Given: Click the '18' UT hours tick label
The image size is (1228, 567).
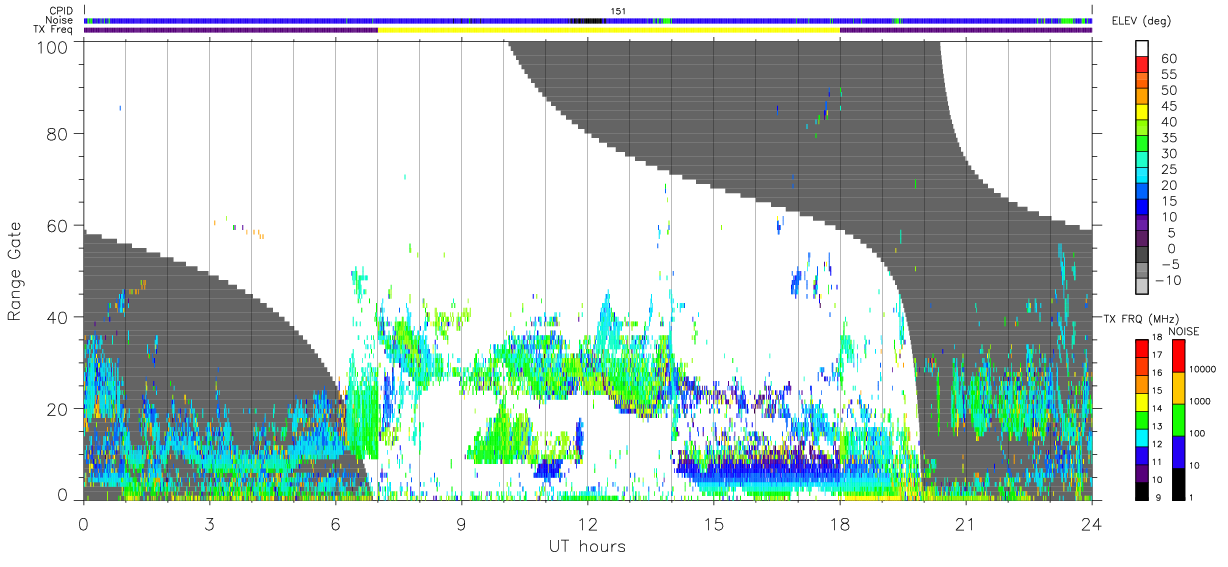Looking at the screenshot, I should click(840, 524).
